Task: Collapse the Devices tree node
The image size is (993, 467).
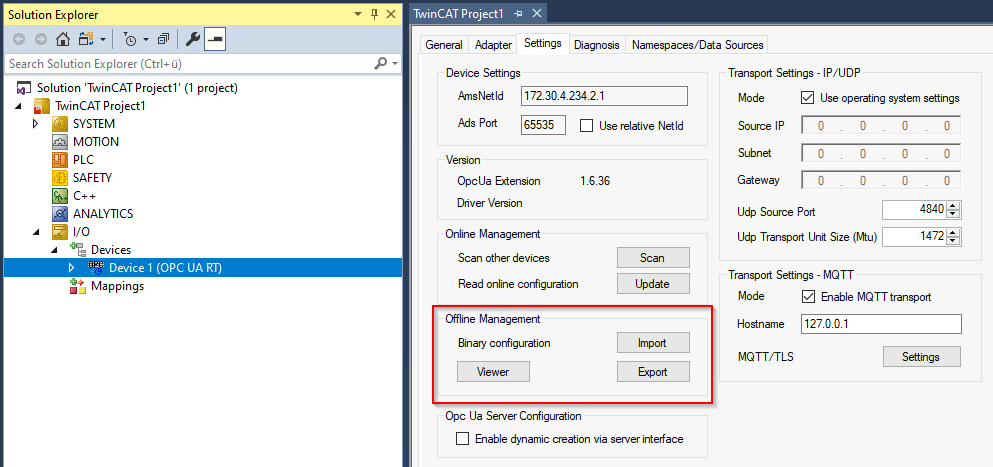Action: coord(54,250)
